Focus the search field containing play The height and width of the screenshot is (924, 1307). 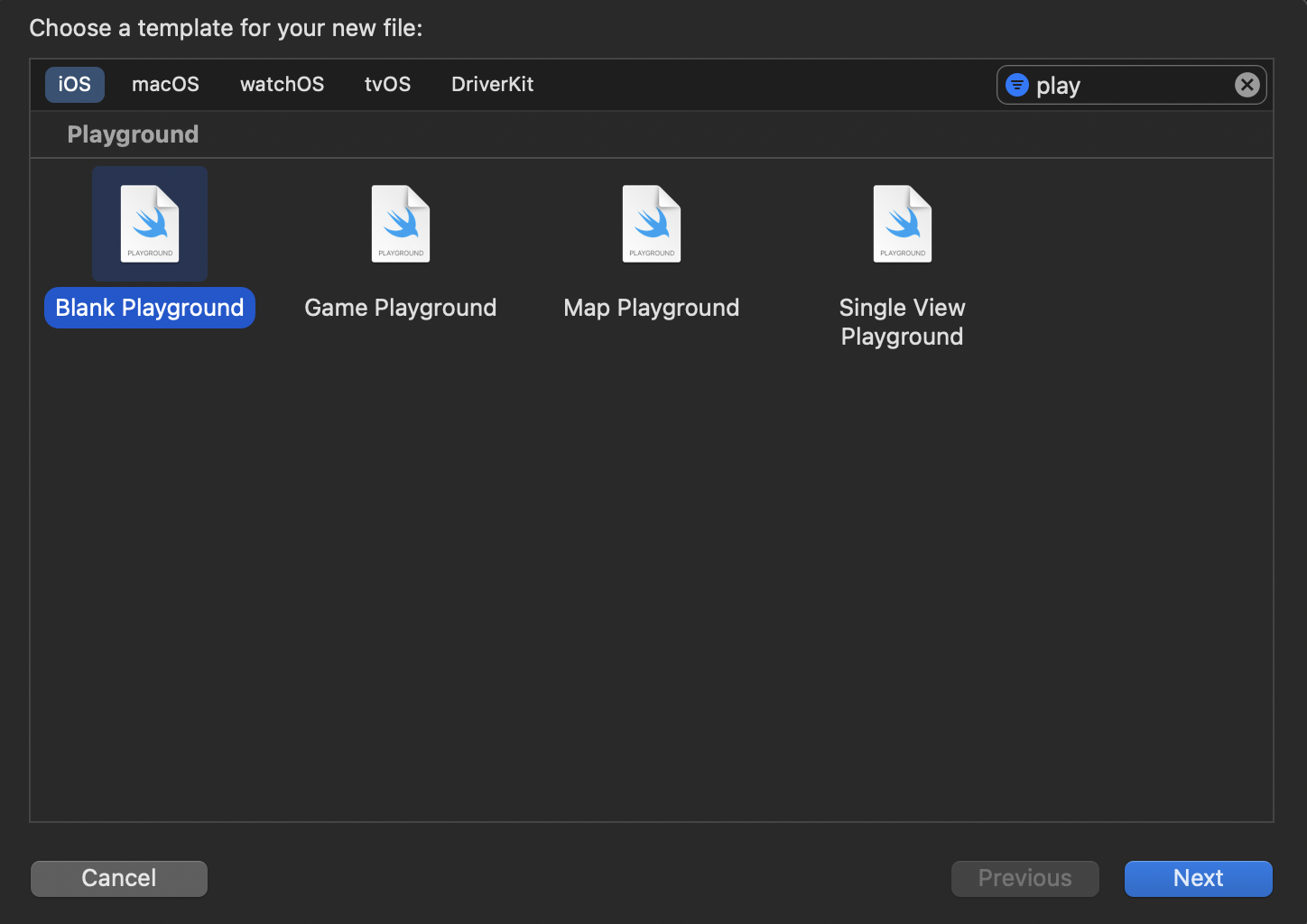click(x=1132, y=85)
